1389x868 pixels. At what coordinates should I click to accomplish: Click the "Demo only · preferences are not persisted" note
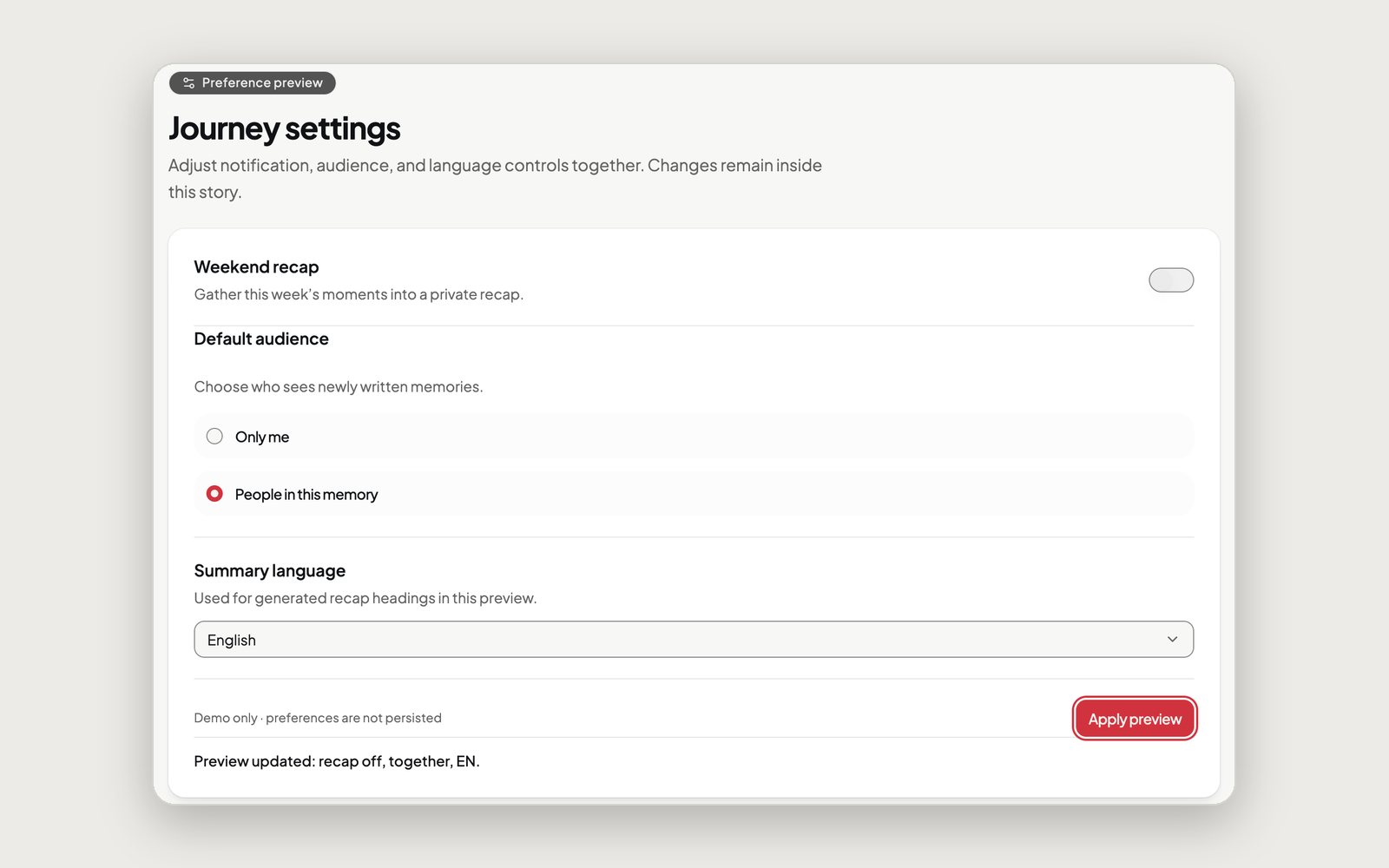tap(318, 718)
